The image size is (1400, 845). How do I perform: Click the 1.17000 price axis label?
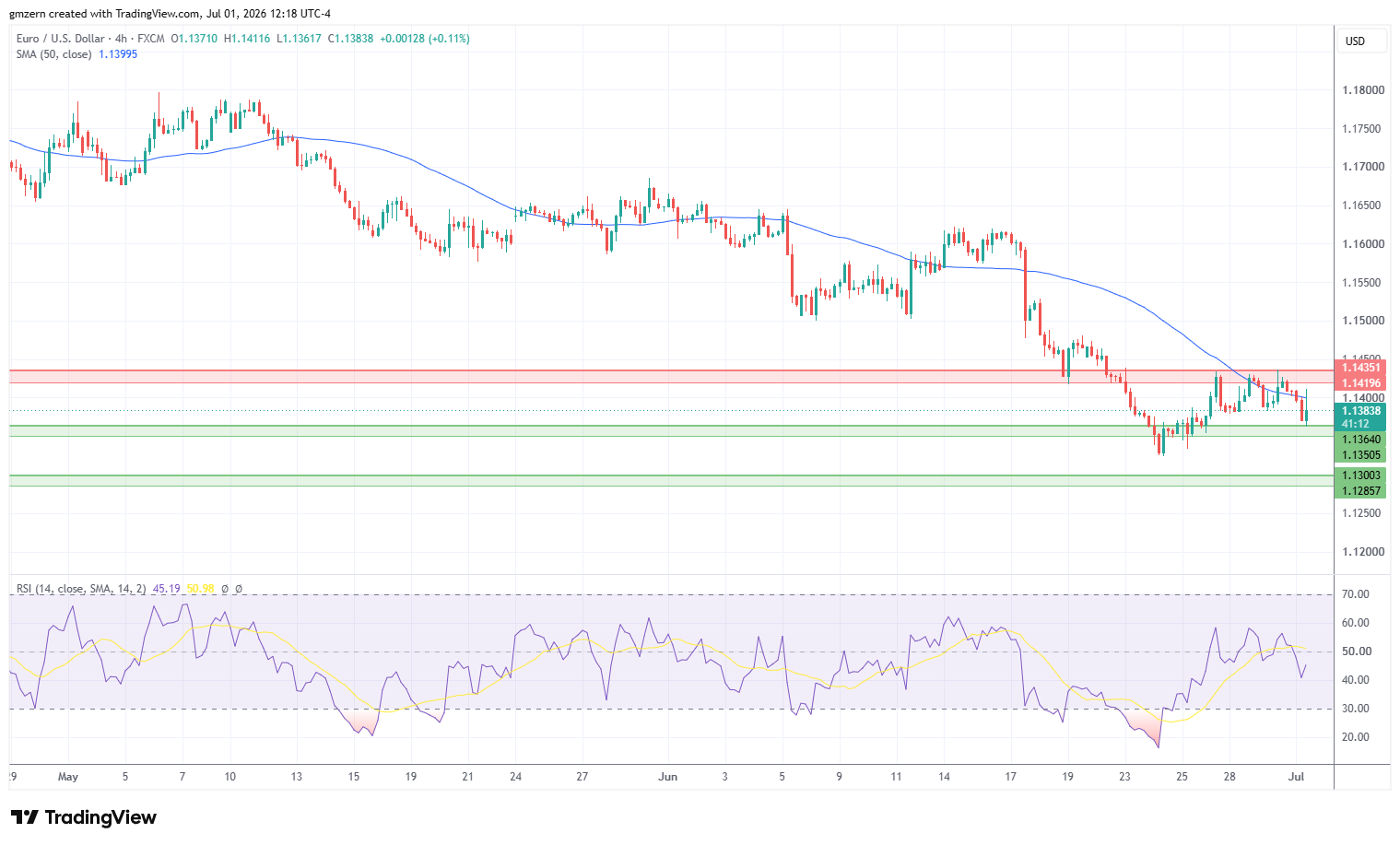[1362, 167]
